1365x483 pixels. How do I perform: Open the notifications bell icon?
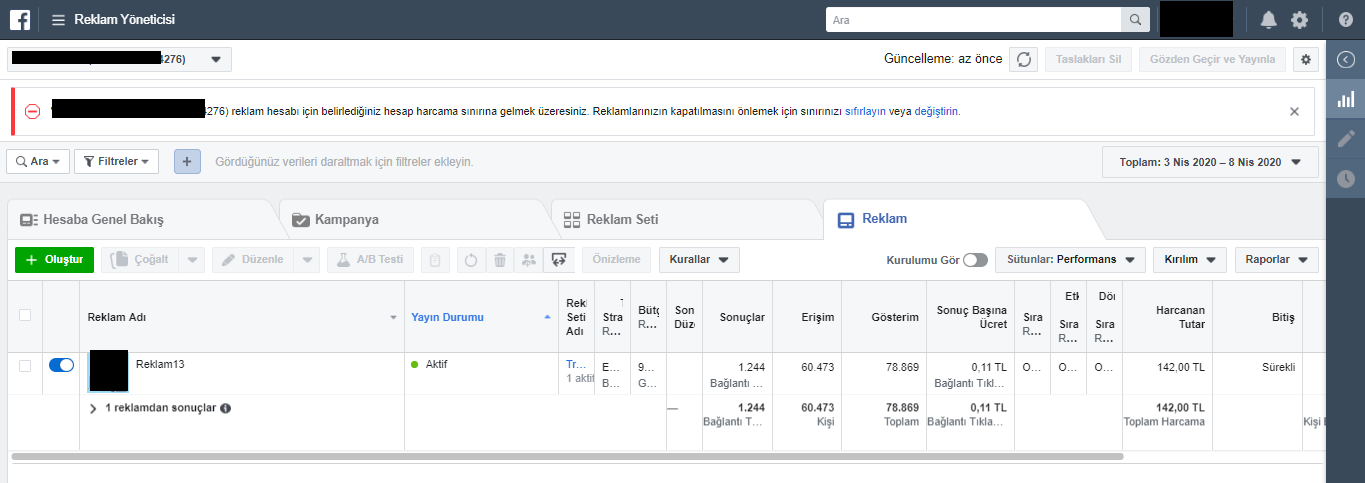1269,20
